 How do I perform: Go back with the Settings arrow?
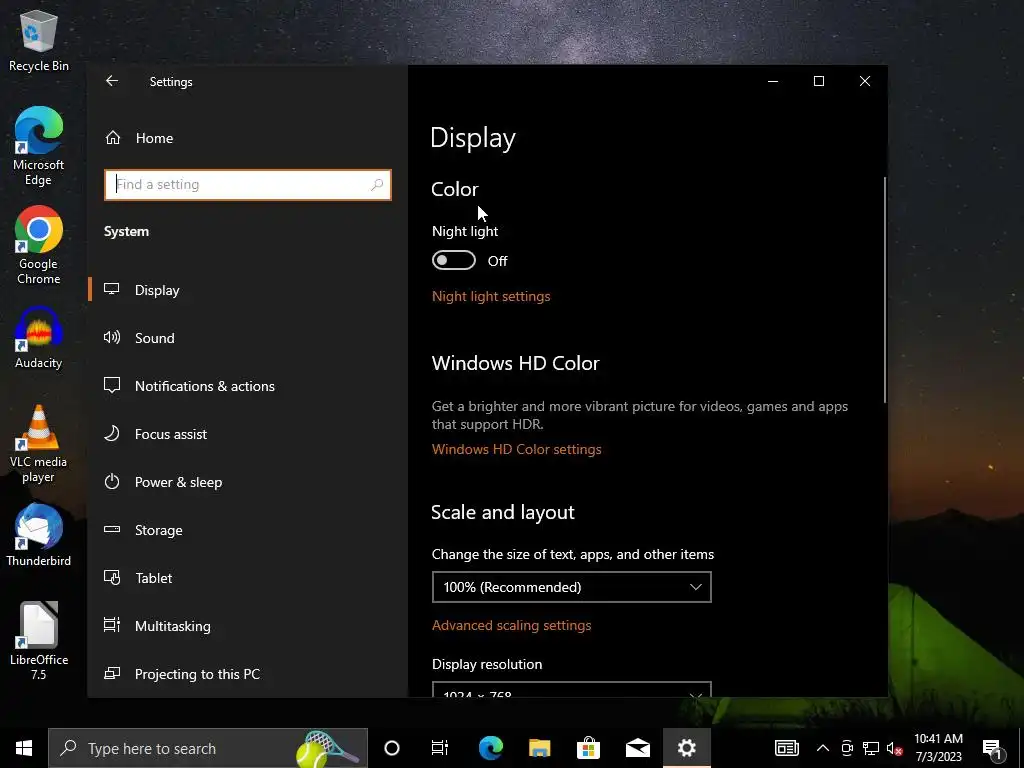click(112, 81)
